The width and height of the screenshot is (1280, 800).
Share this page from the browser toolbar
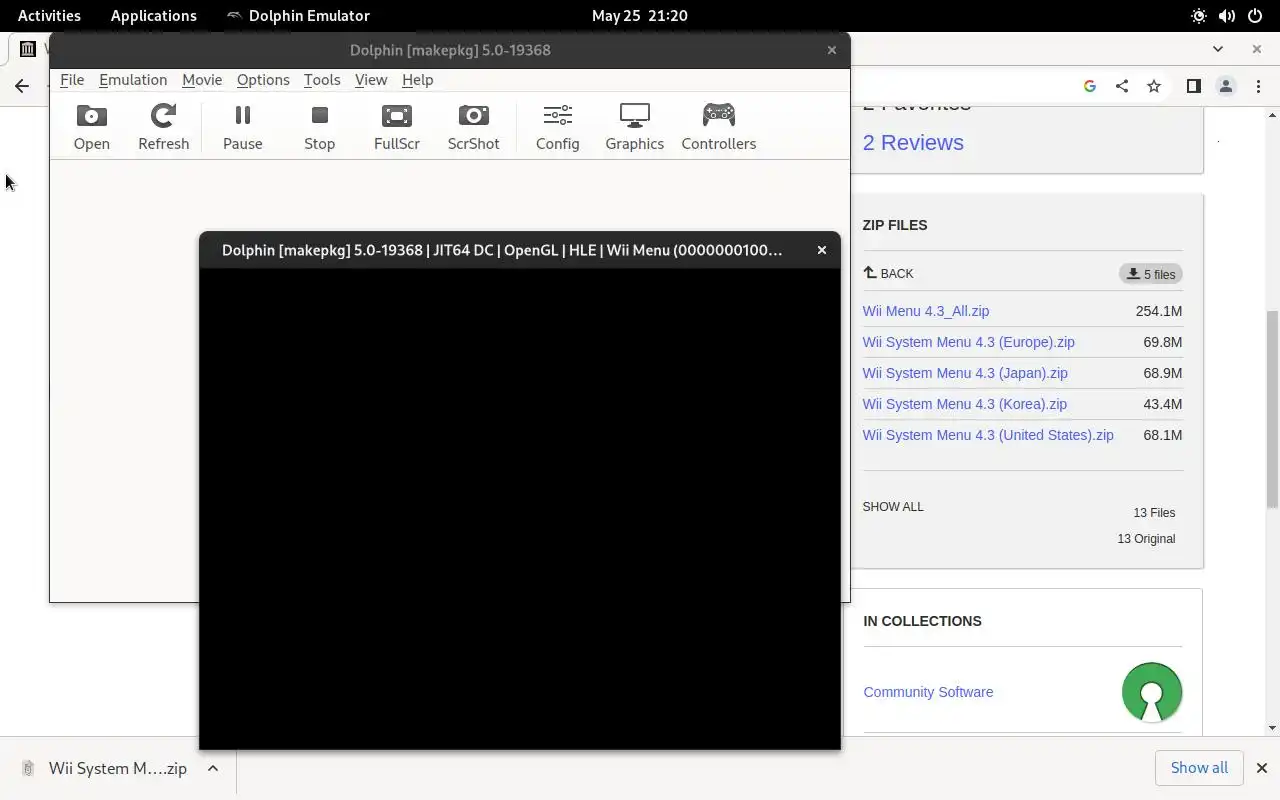tap(1122, 86)
